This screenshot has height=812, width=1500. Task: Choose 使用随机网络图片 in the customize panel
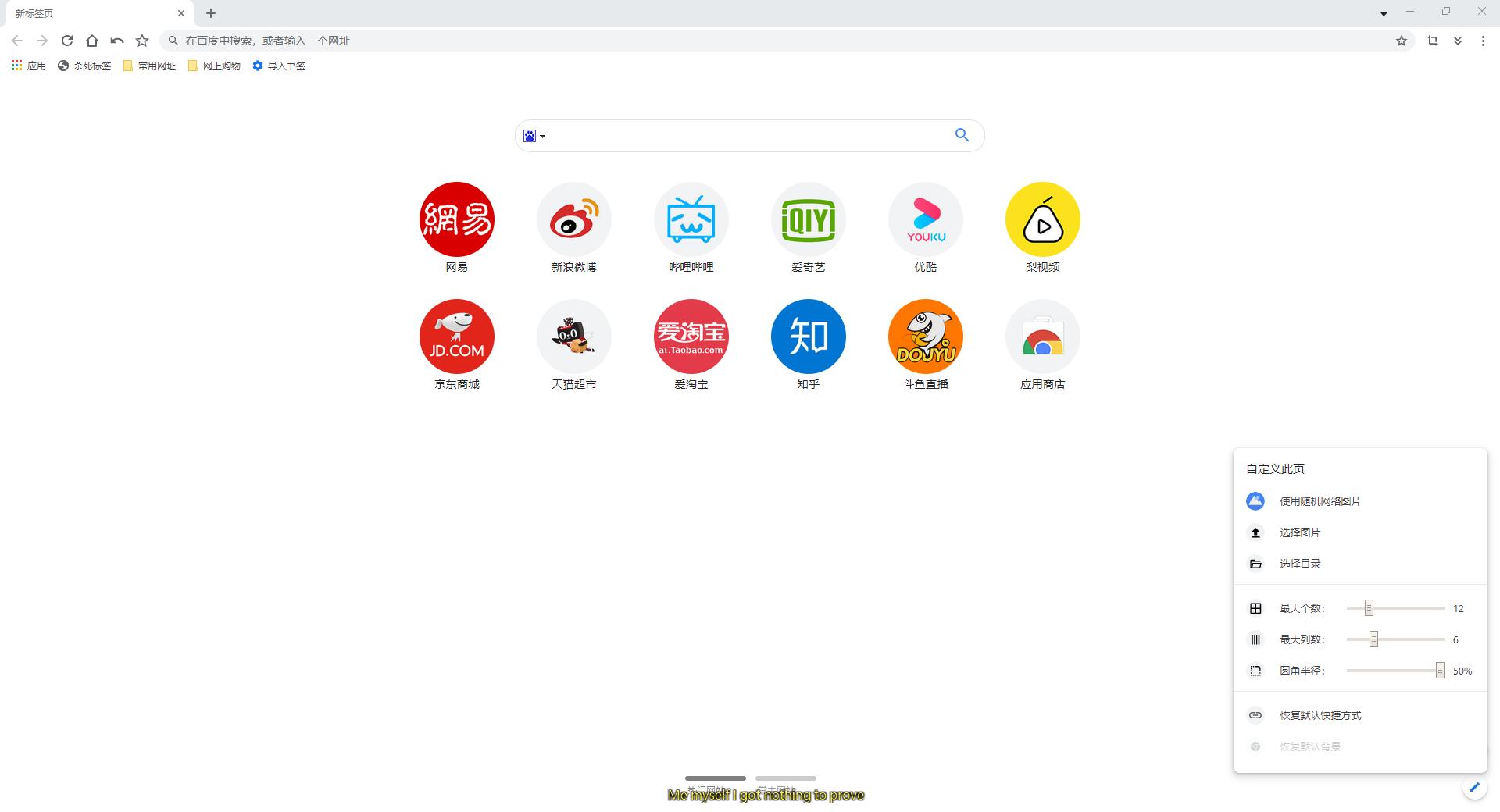coord(1360,501)
